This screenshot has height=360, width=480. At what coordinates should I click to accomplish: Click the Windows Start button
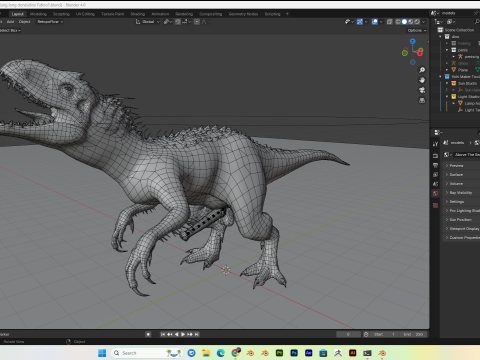pyautogui.click(x=102, y=353)
